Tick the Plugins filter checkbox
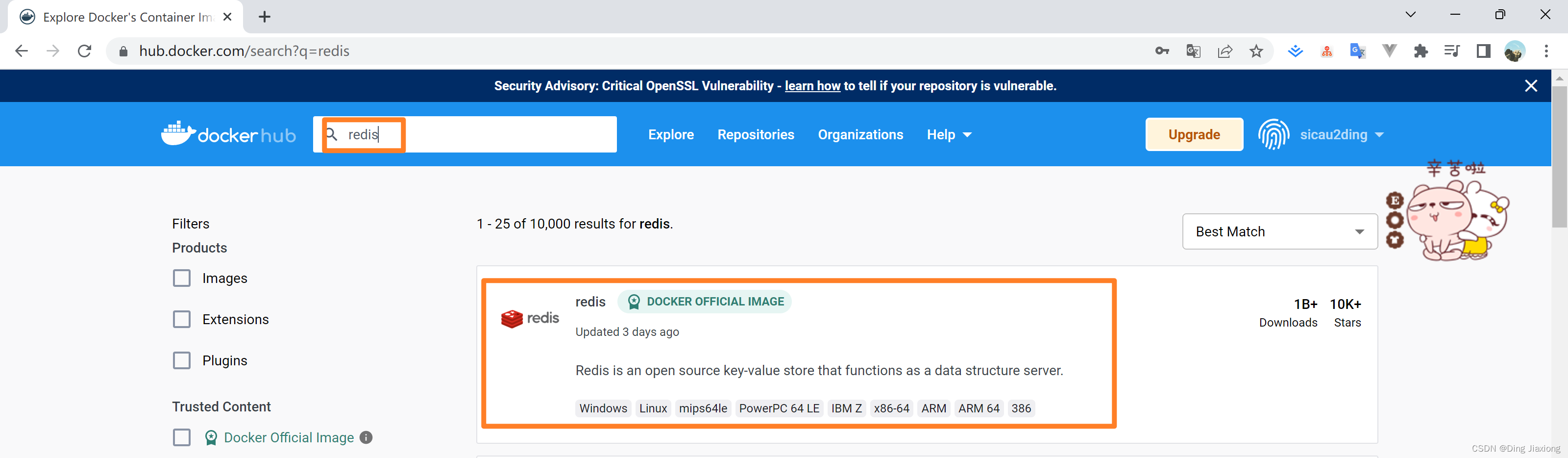 click(181, 360)
